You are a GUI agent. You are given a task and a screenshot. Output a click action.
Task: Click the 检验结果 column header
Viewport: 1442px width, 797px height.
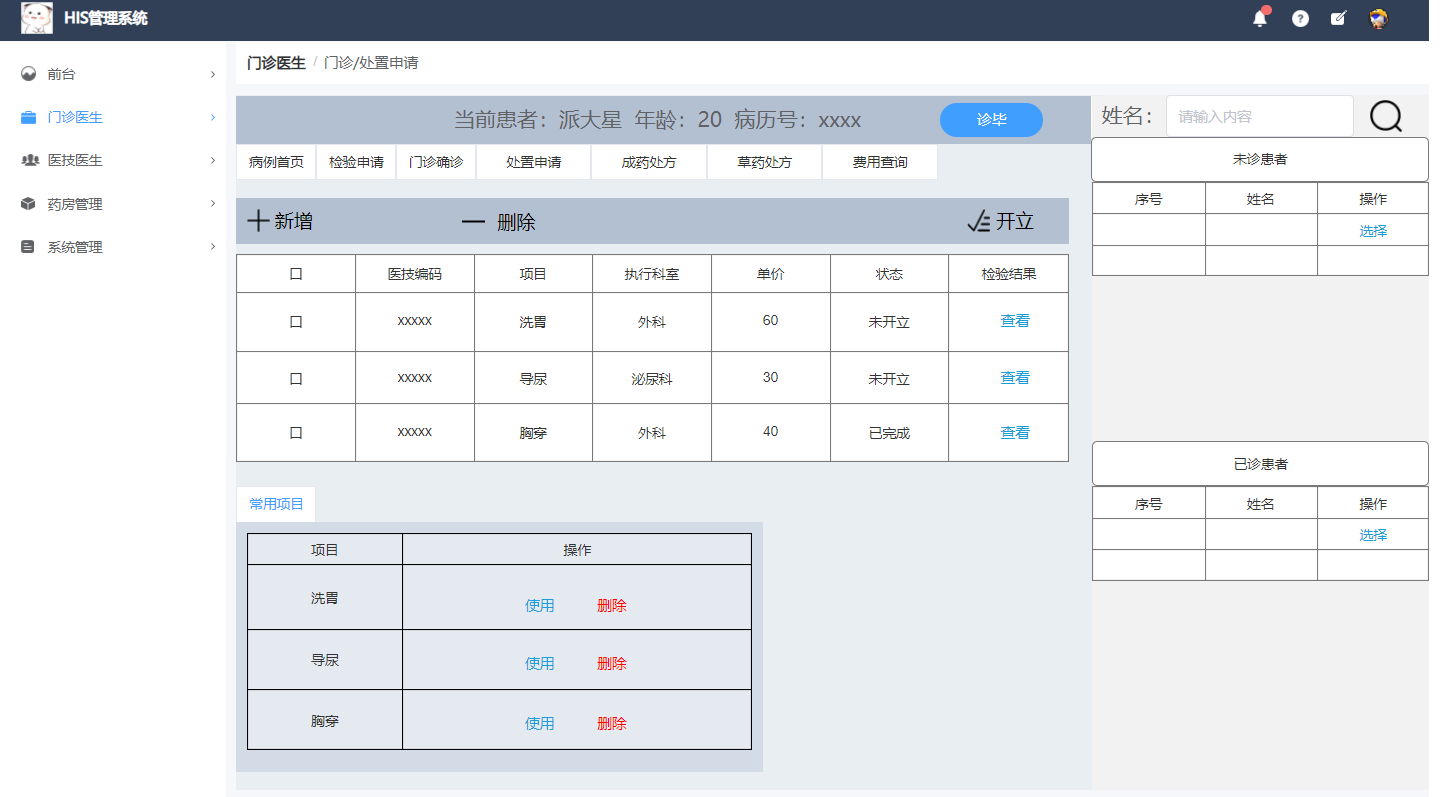tap(1009, 274)
